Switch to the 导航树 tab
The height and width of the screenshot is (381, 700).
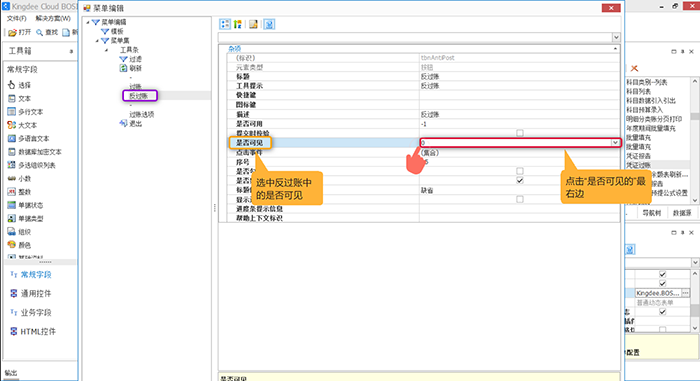pyautogui.click(x=651, y=213)
